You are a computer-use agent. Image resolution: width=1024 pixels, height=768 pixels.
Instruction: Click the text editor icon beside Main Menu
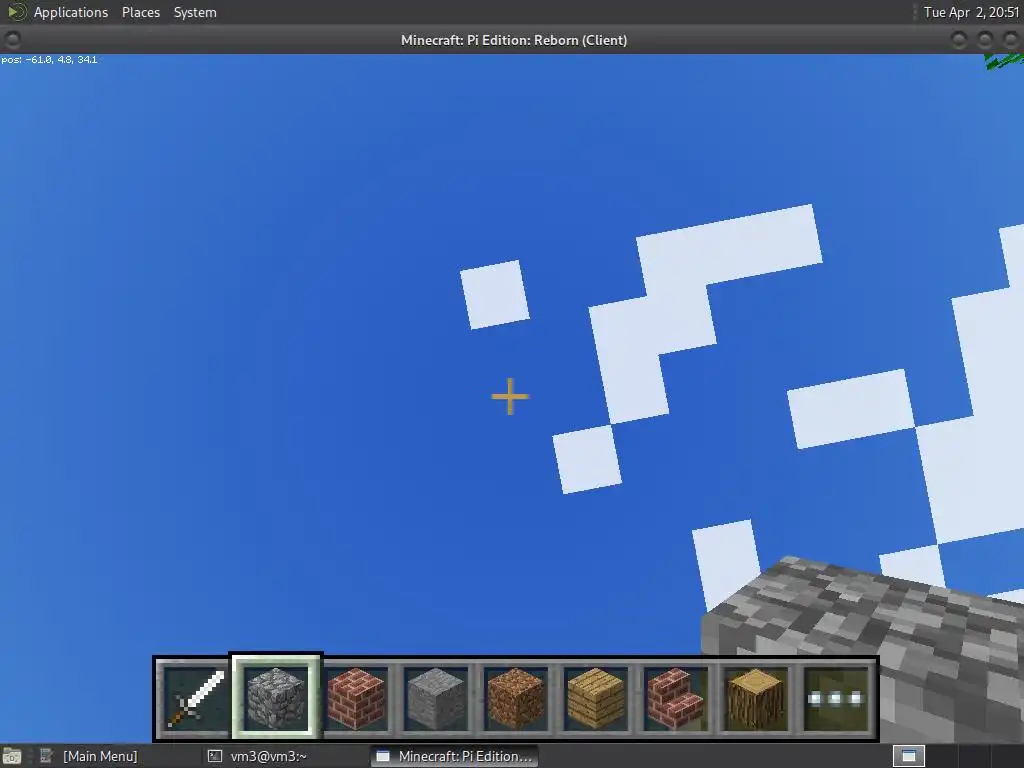(x=45, y=756)
